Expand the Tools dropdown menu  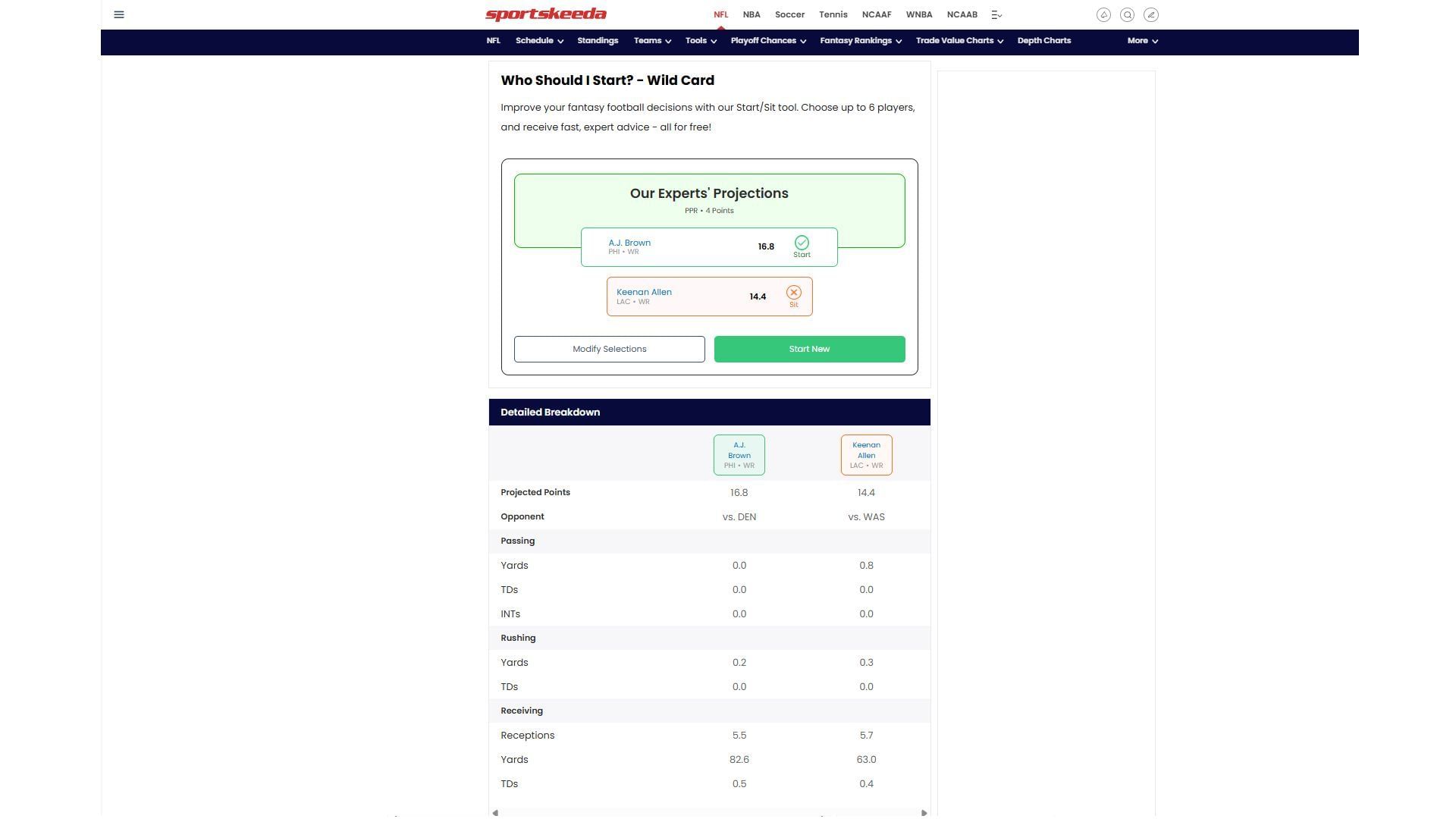click(x=701, y=41)
